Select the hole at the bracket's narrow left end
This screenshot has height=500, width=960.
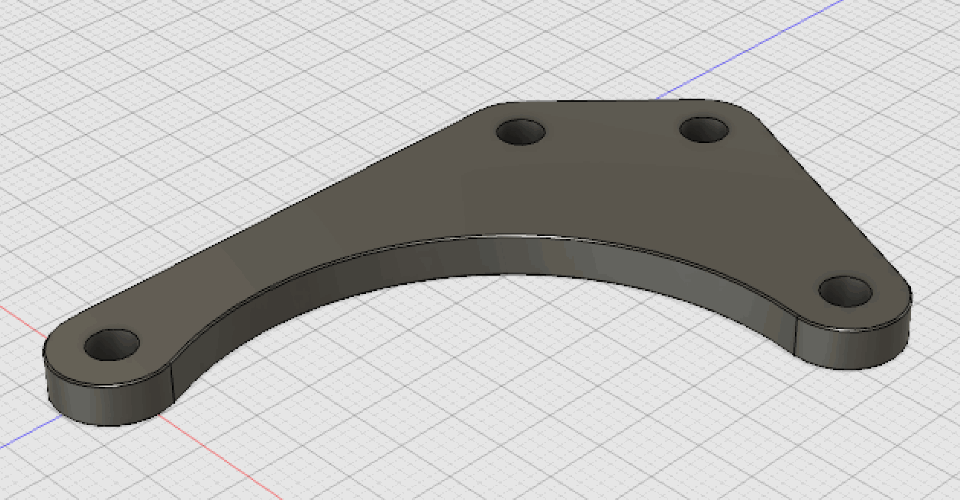pyautogui.click(x=112, y=345)
